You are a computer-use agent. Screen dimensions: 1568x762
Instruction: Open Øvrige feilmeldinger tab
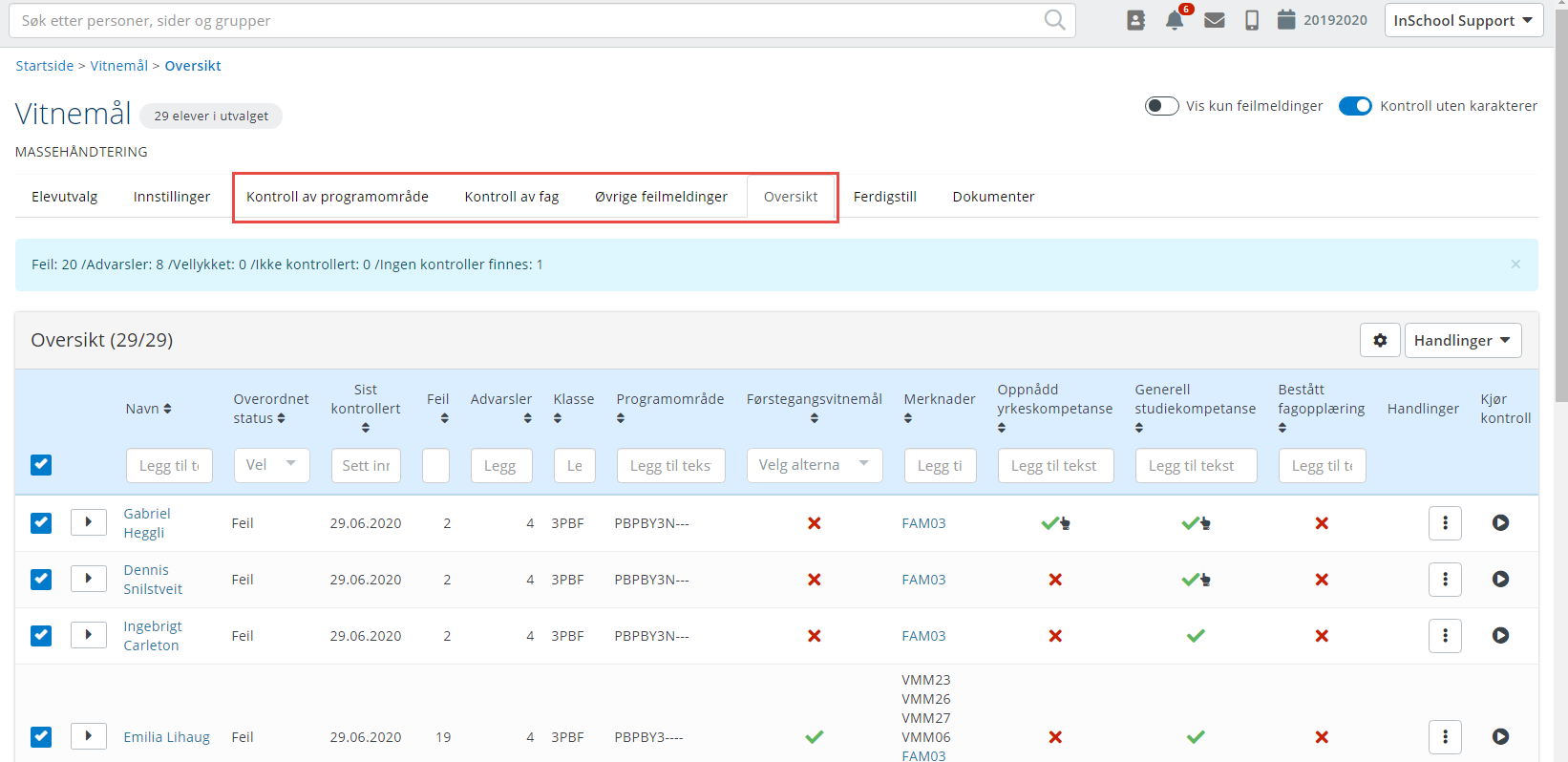[661, 197]
